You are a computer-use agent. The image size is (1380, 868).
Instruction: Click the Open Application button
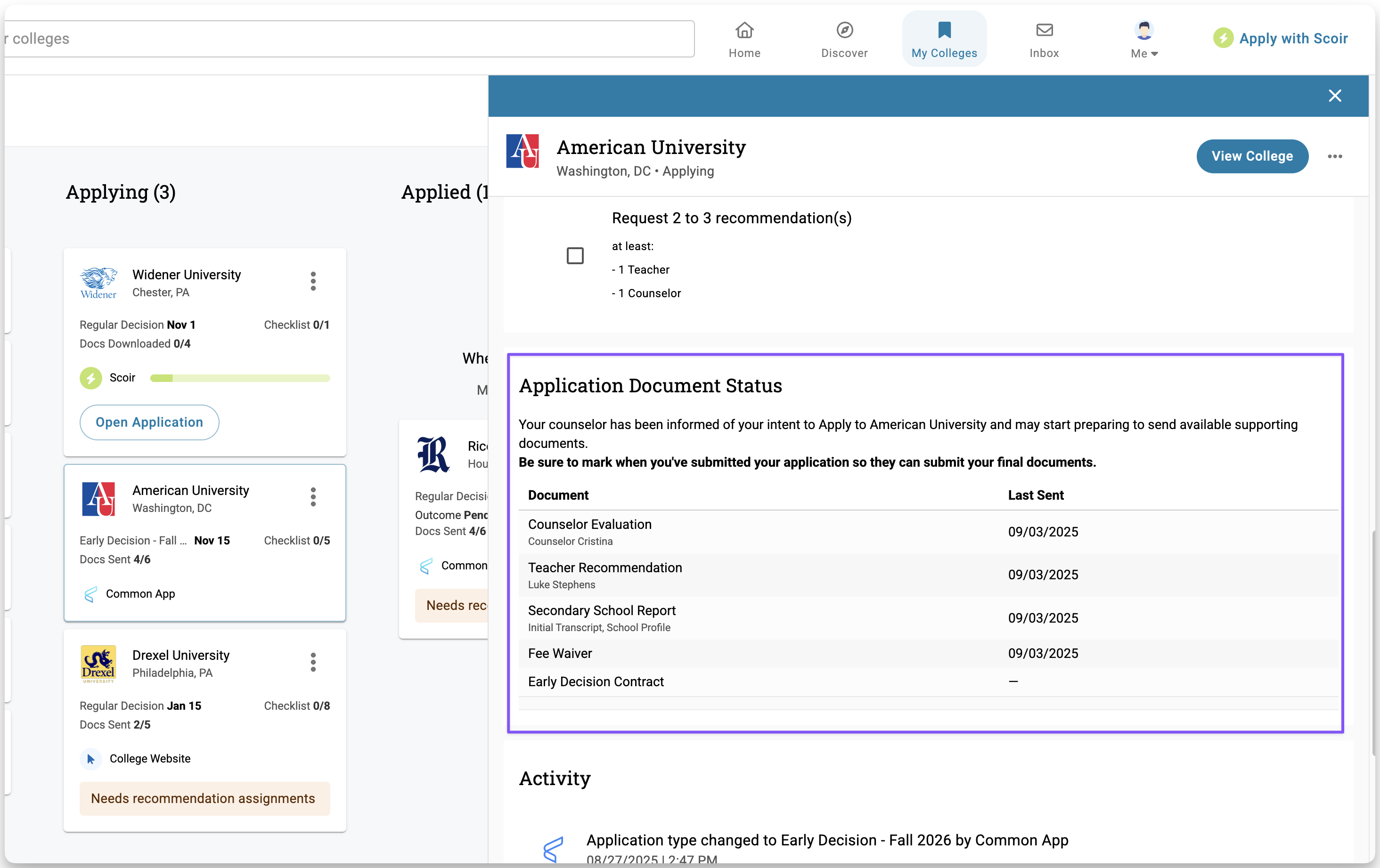coord(149,422)
